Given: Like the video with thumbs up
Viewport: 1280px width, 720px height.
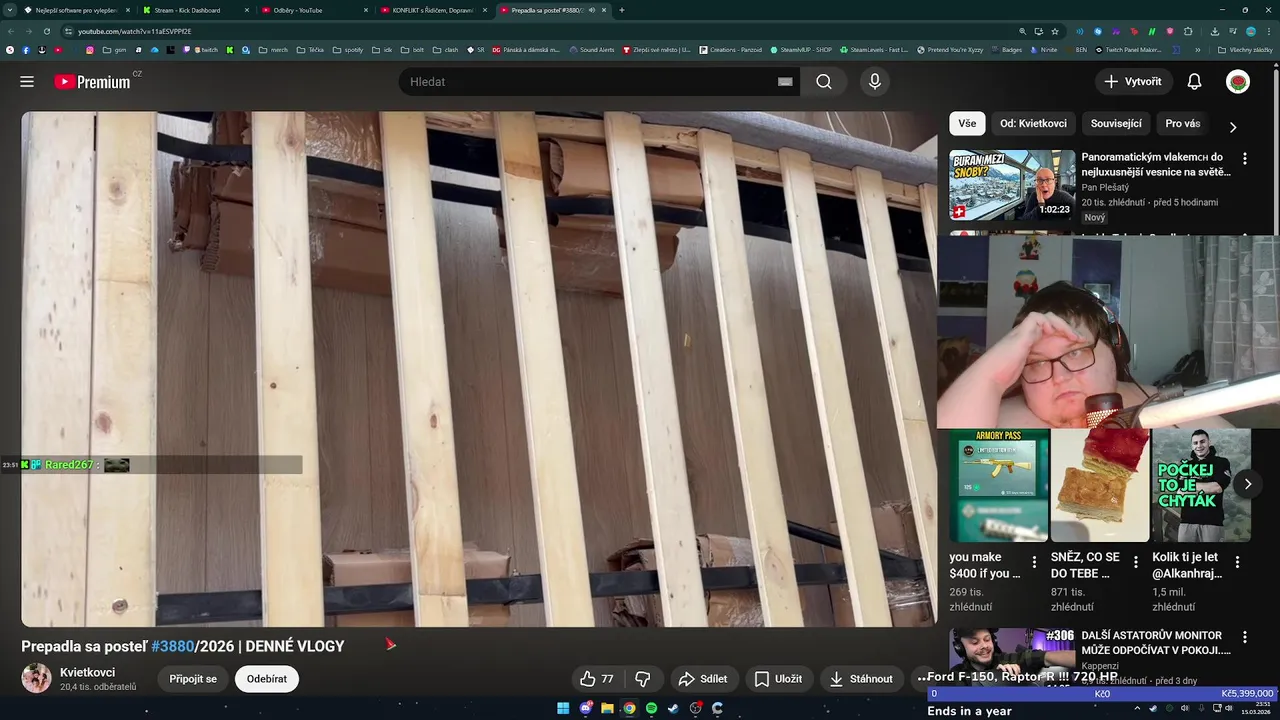Looking at the screenshot, I should click(597, 679).
